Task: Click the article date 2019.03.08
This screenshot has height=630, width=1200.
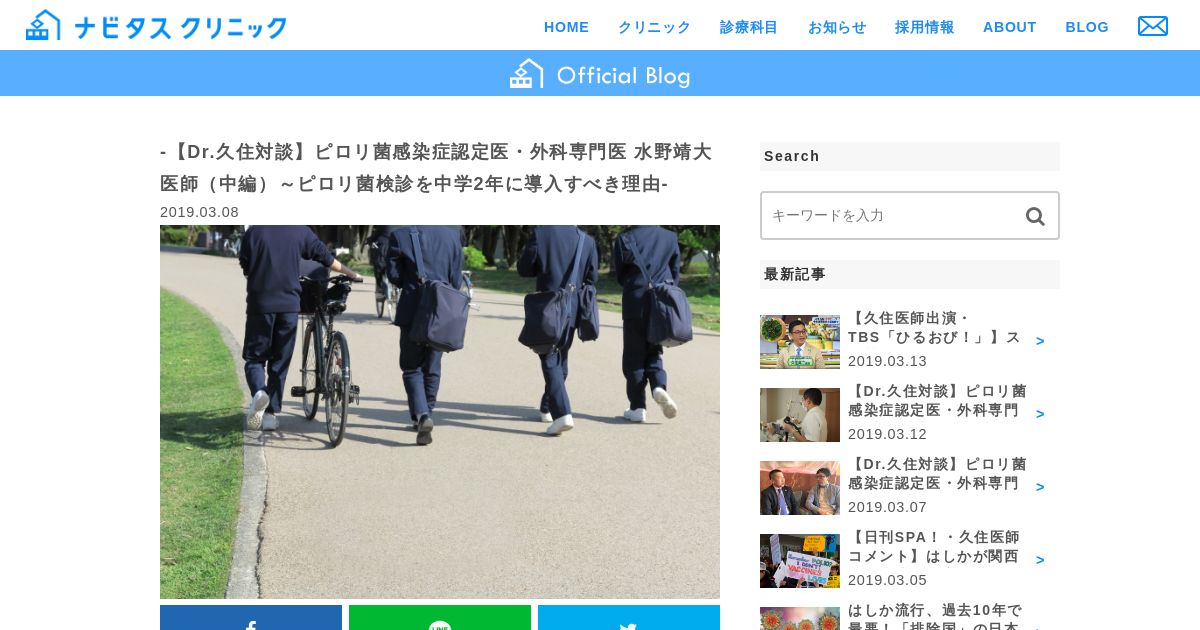Action: pos(200,212)
